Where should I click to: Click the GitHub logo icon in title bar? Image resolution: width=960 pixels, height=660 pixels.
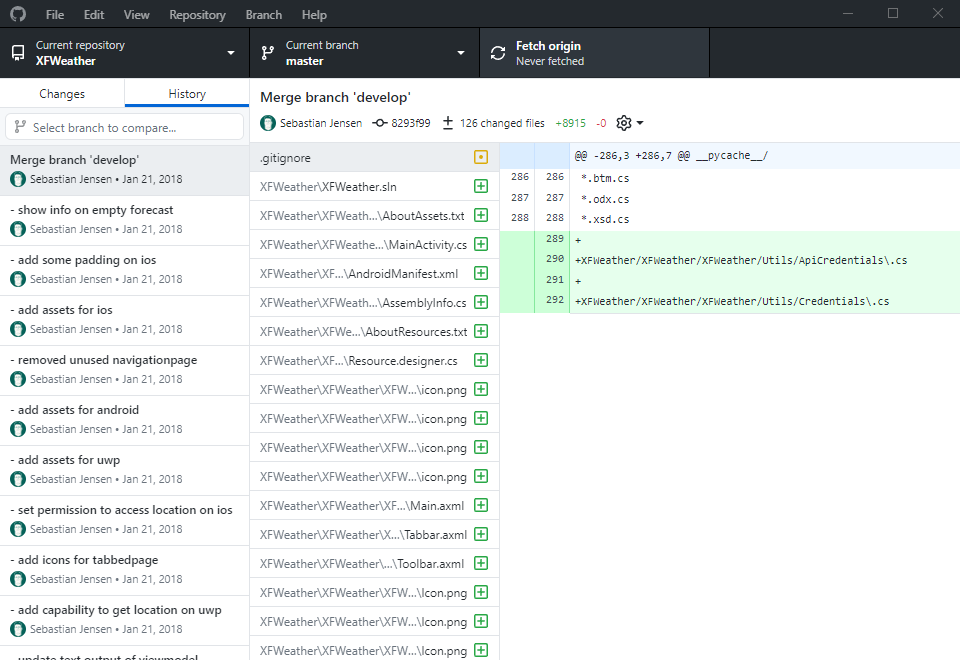coord(18,15)
